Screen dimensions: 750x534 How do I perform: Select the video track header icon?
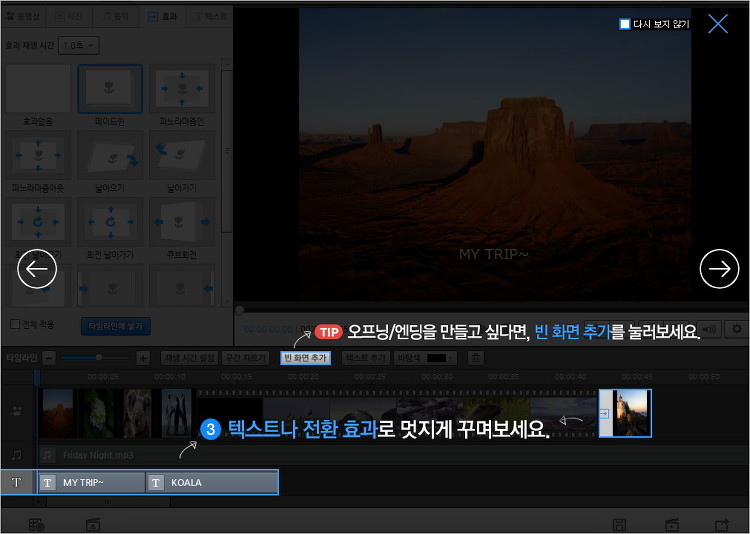16,411
